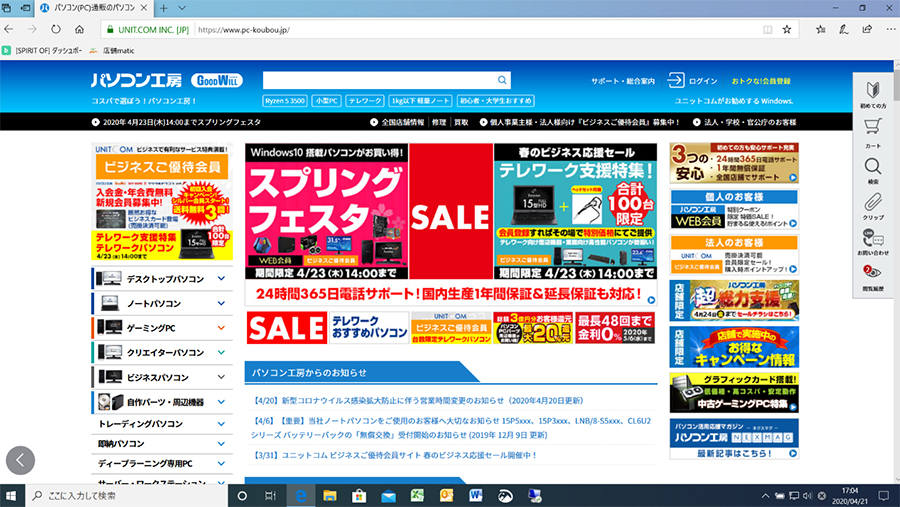Open the 3つの安心 support banner
Screen dimensions: 900x507
pos(734,164)
